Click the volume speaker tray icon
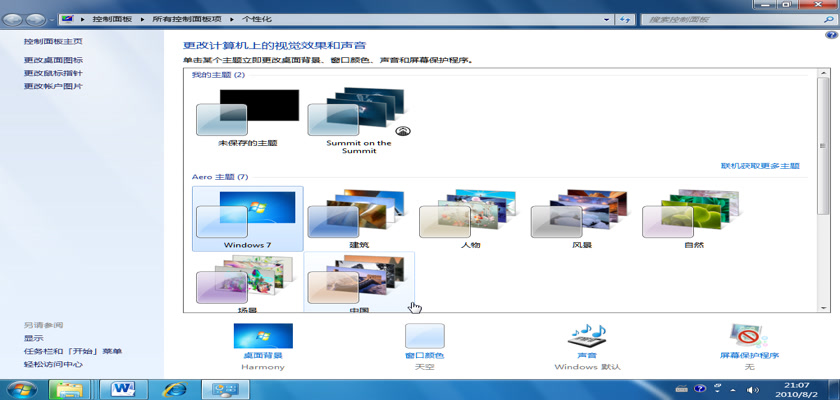Image resolution: width=840 pixels, height=400 pixels. [753, 388]
